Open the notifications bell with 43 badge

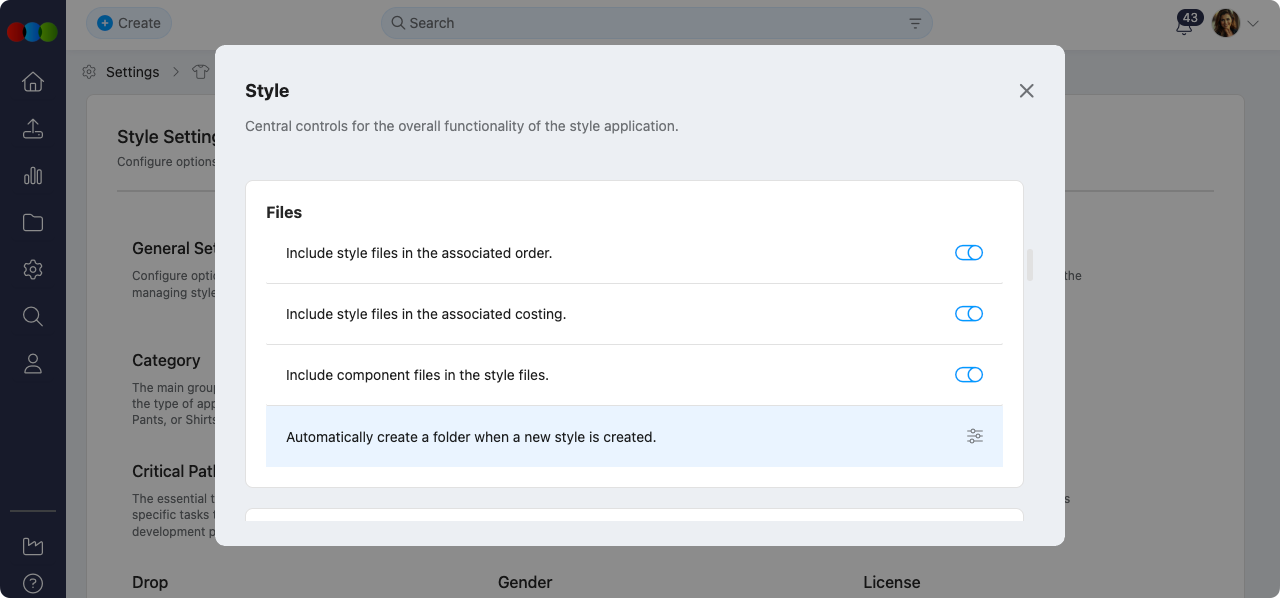click(x=1185, y=25)
